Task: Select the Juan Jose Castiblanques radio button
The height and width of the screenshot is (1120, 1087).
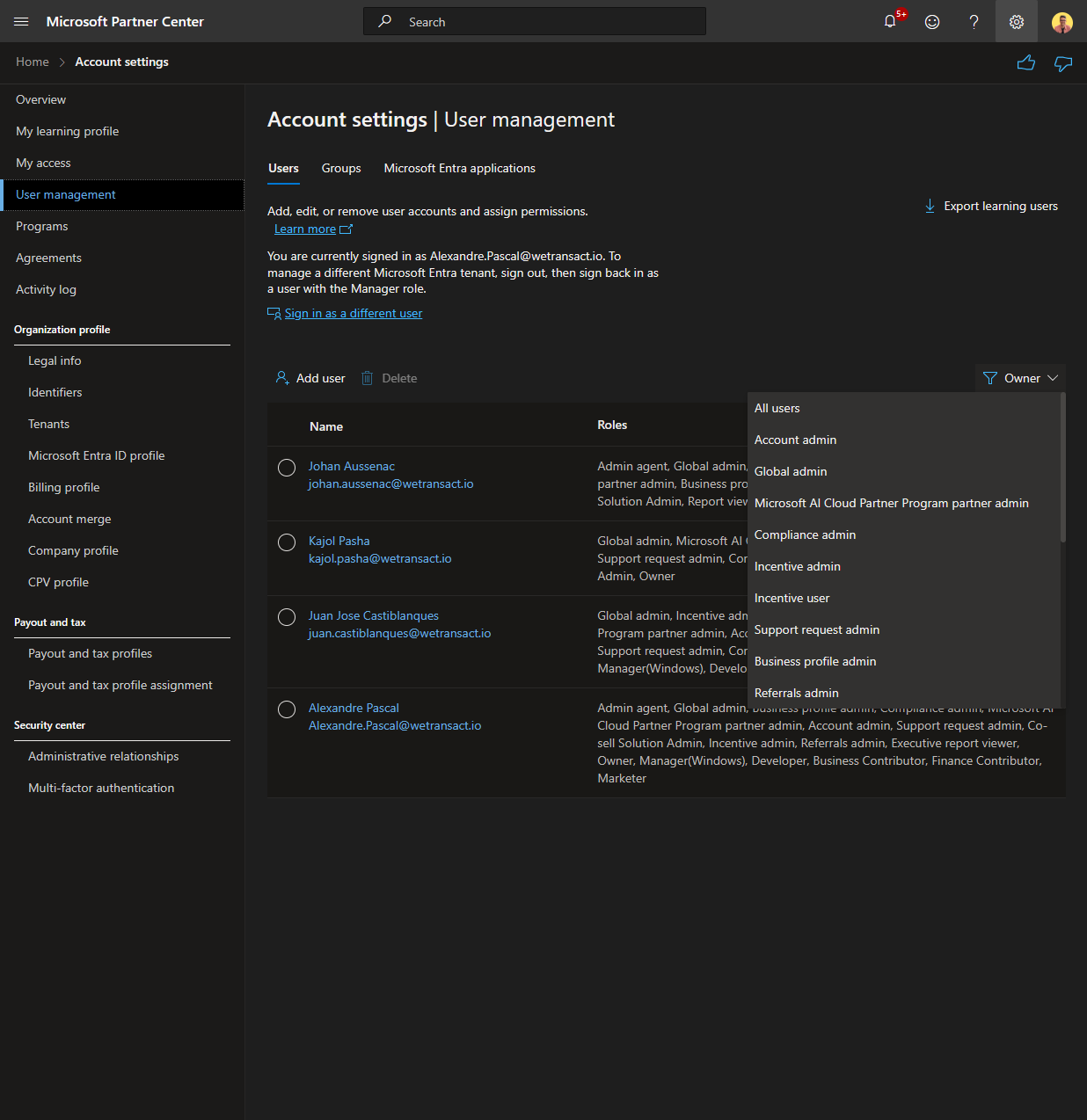Action: 287,617
